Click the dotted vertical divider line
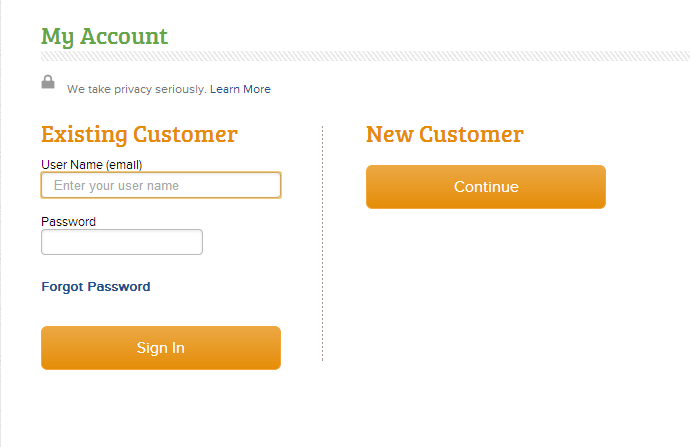The height and width of the screenshot is (447, 690). point(323,243)
